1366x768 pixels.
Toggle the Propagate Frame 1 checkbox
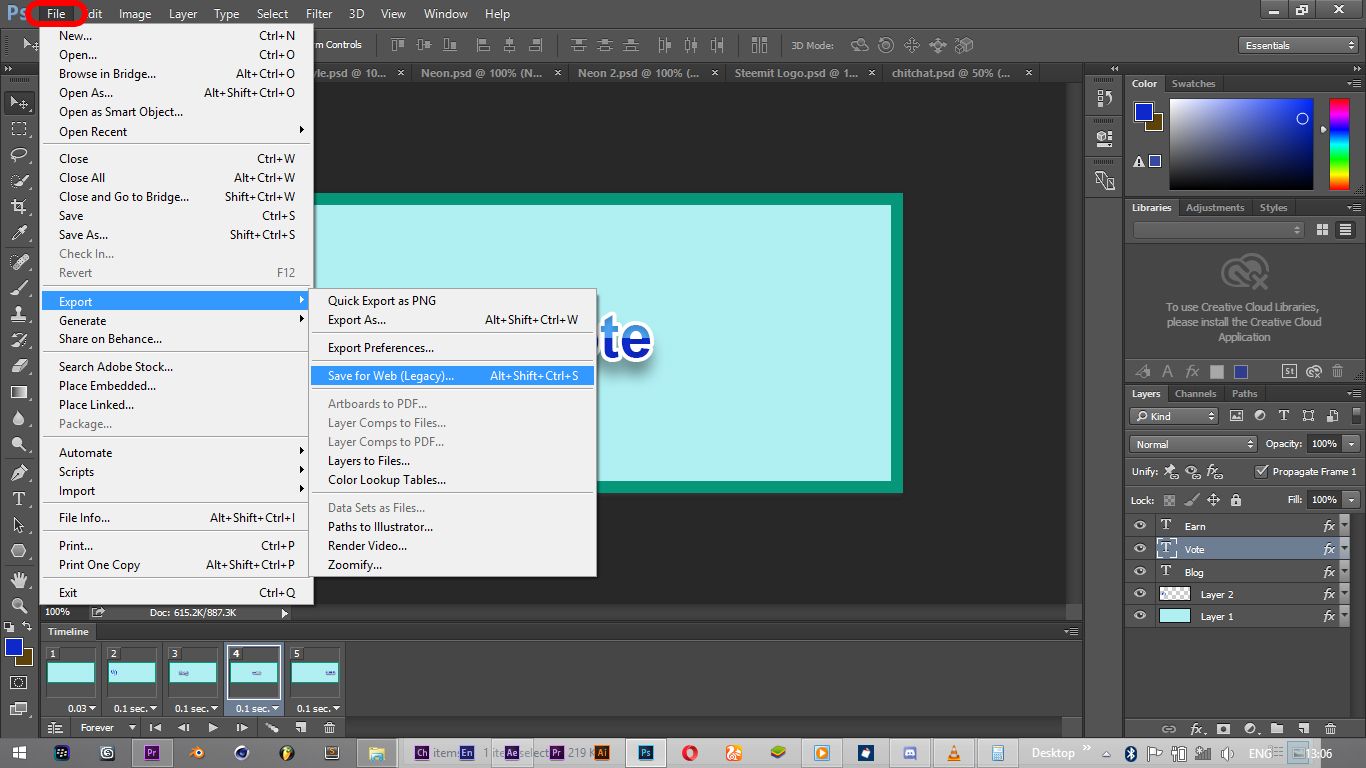tap(1262, 471)
